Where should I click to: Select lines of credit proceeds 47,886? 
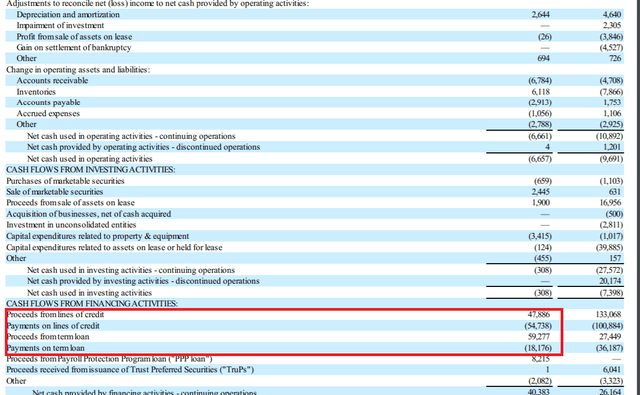coord(539,315)
